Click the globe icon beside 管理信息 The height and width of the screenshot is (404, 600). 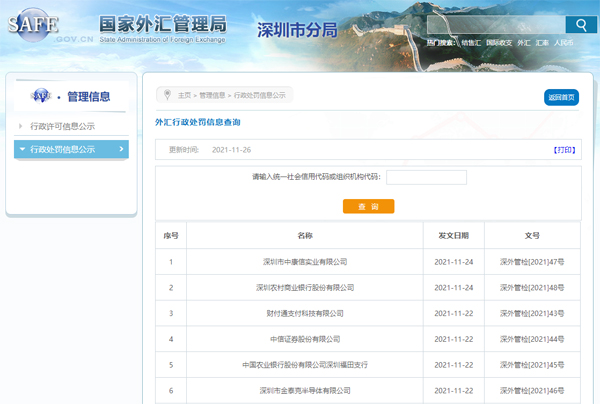coord(41,96)
